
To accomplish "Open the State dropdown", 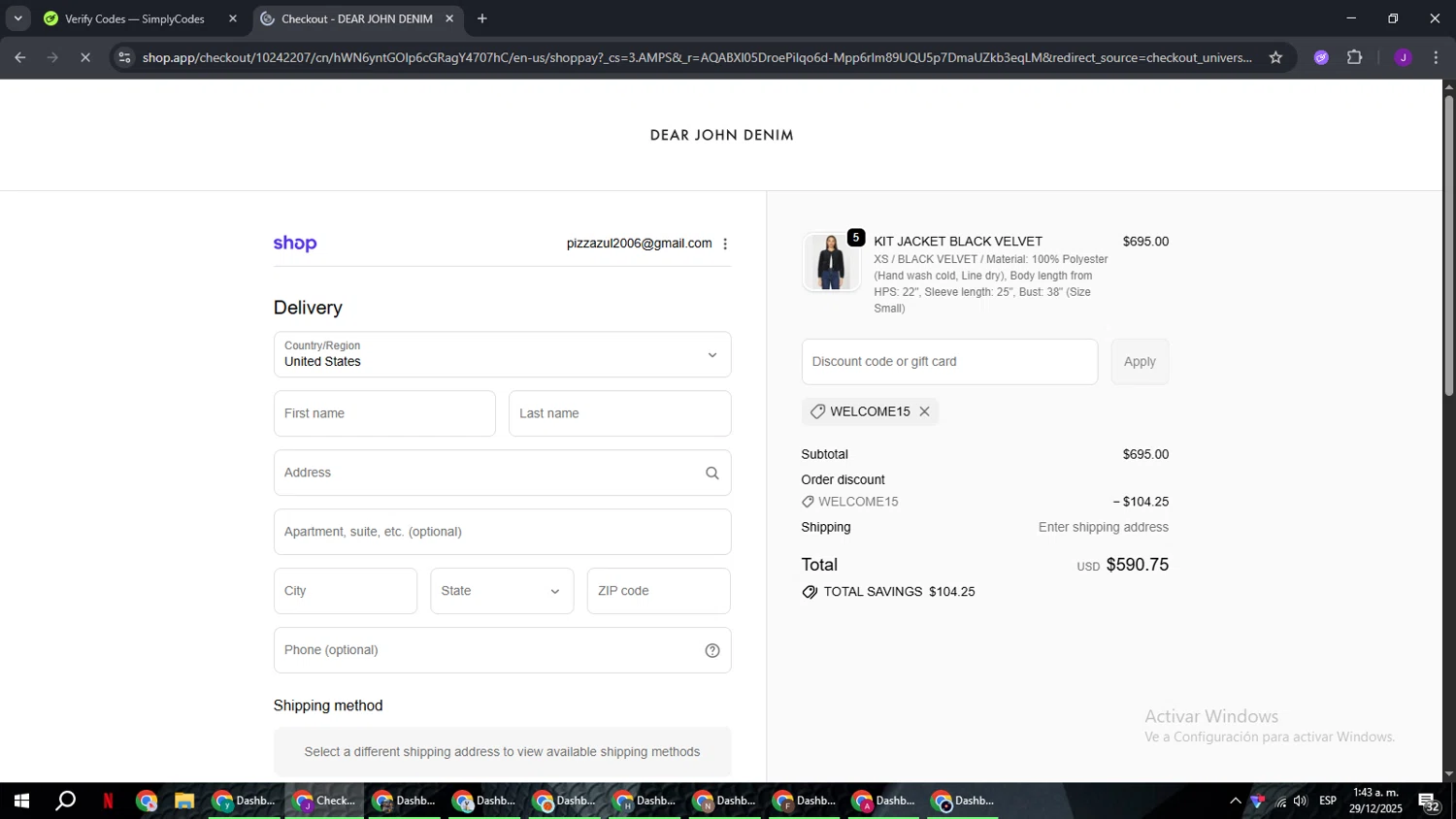I will (502, 591).
